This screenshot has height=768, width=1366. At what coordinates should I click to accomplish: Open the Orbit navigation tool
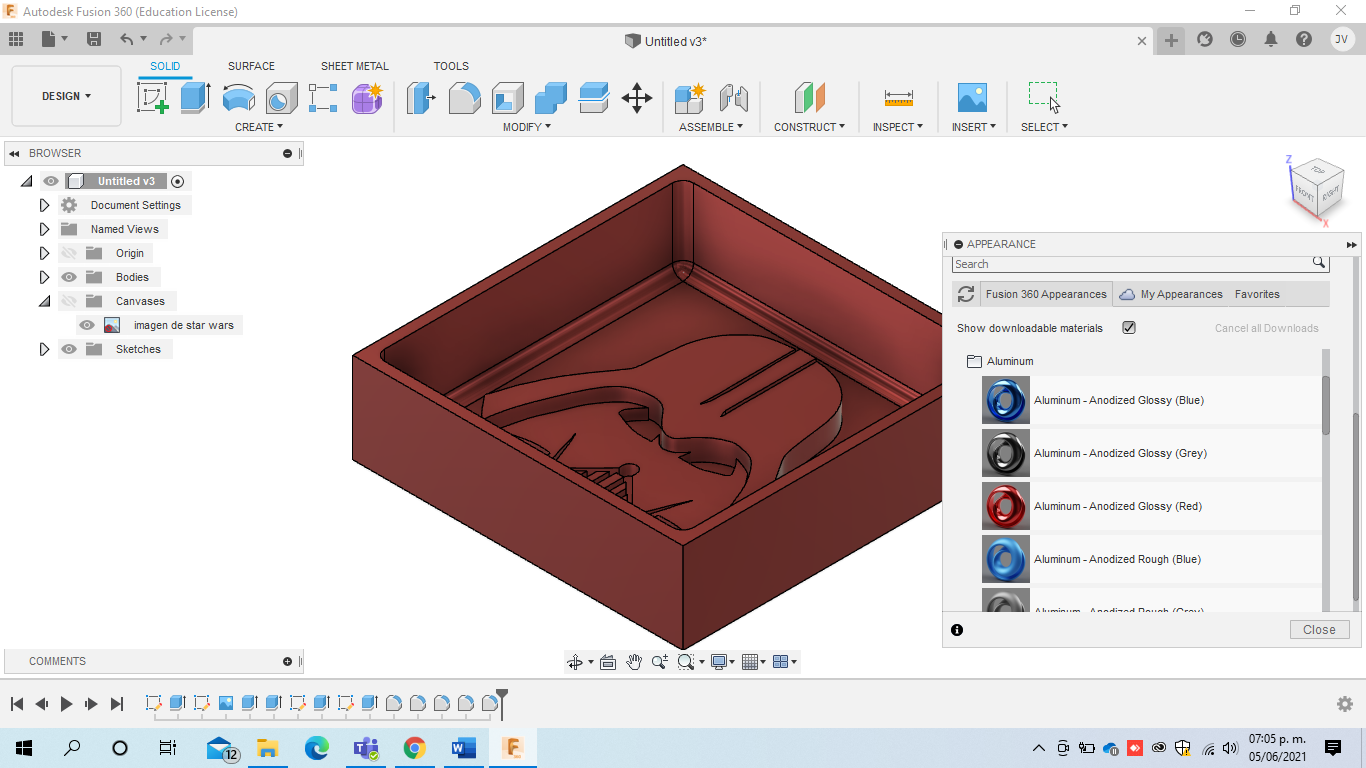point(575,661)
